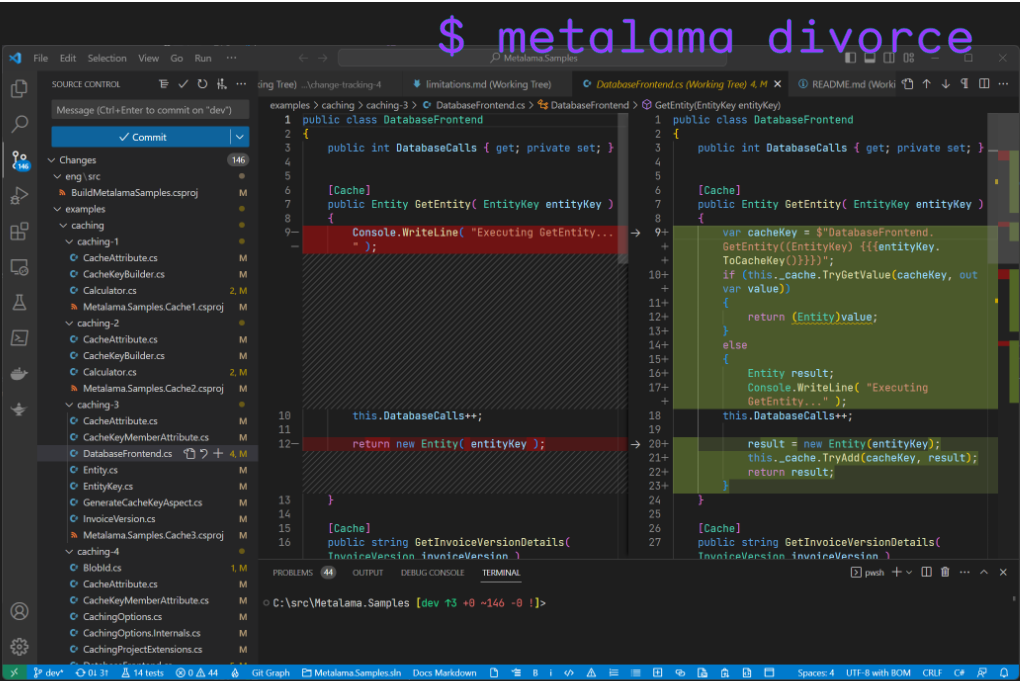Open the Remote Explorer view

click(20, 267)
